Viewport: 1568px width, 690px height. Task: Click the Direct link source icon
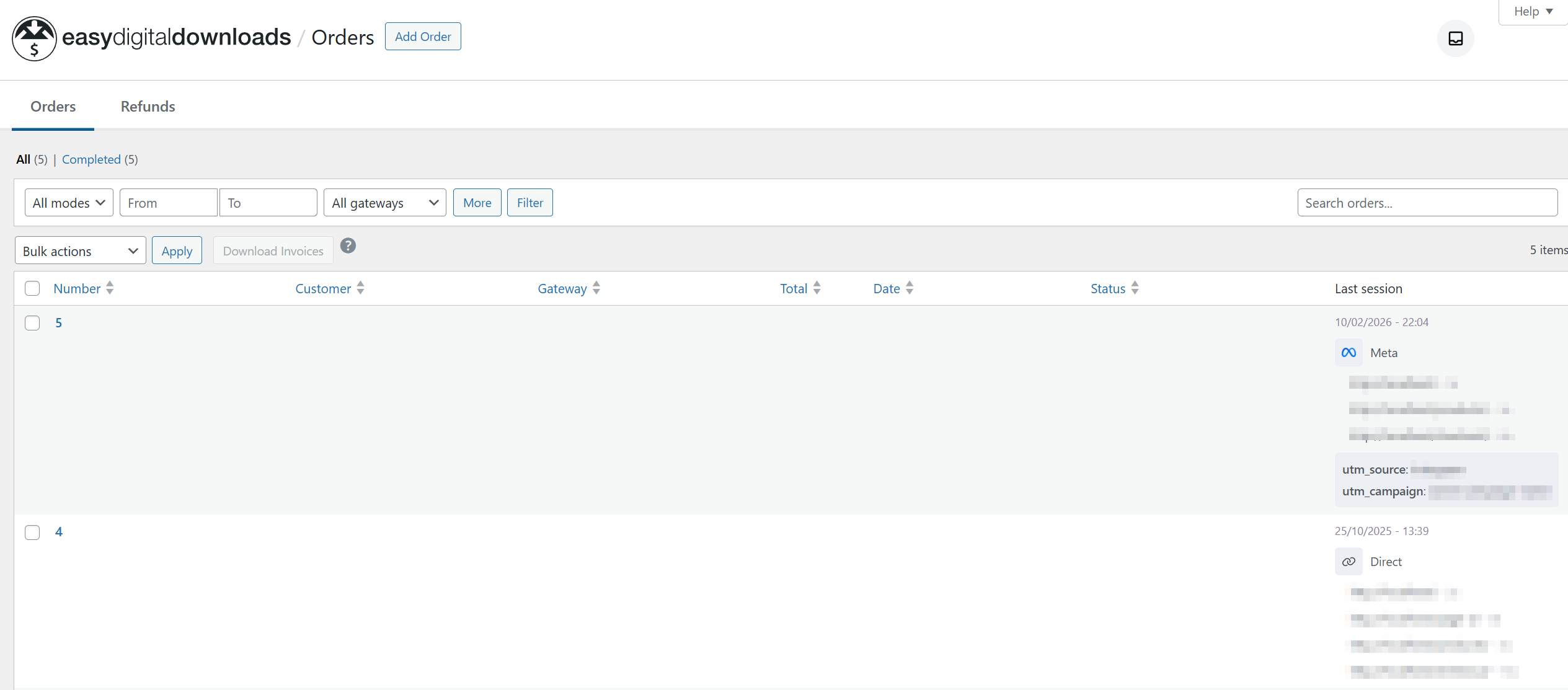pos(1349,562)
